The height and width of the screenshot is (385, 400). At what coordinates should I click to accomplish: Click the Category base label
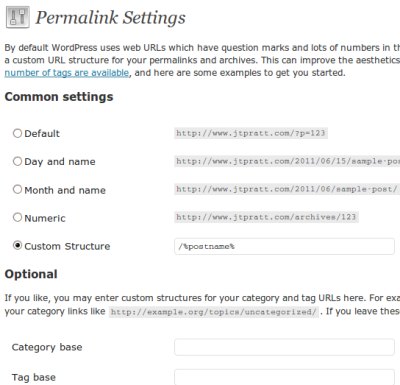(47, 347)
